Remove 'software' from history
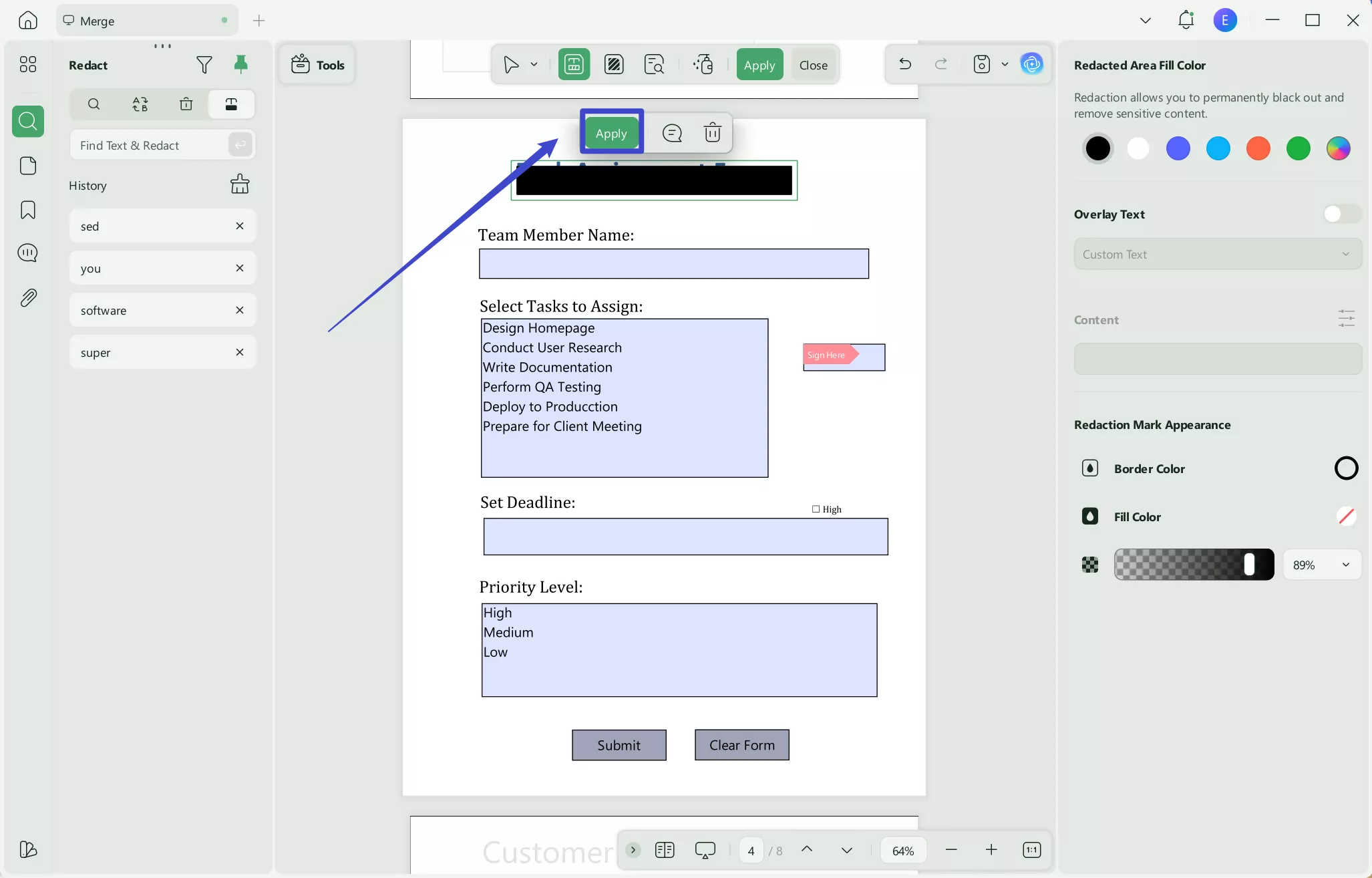 pyautogui.click(x=240, y=310)
